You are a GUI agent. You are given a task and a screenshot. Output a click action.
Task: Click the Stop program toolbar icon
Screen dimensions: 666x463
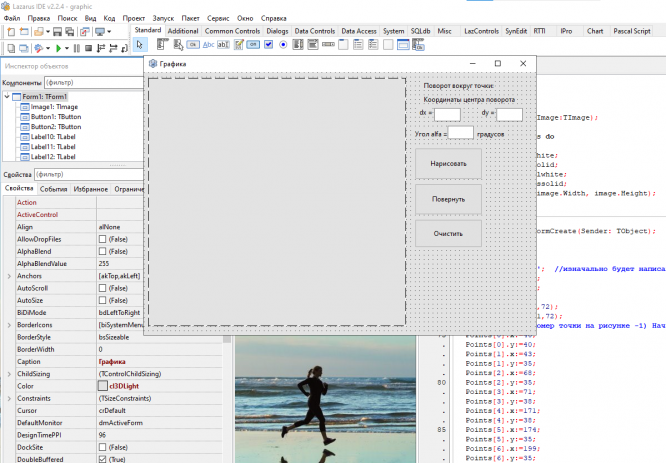(x=89, y=48)
